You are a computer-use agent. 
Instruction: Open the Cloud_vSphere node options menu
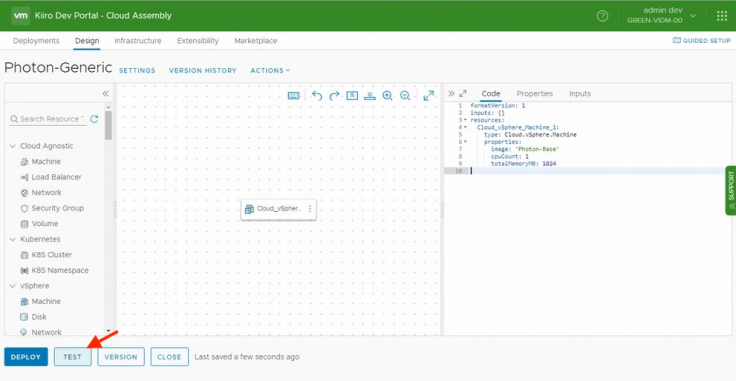coord(310,209)
